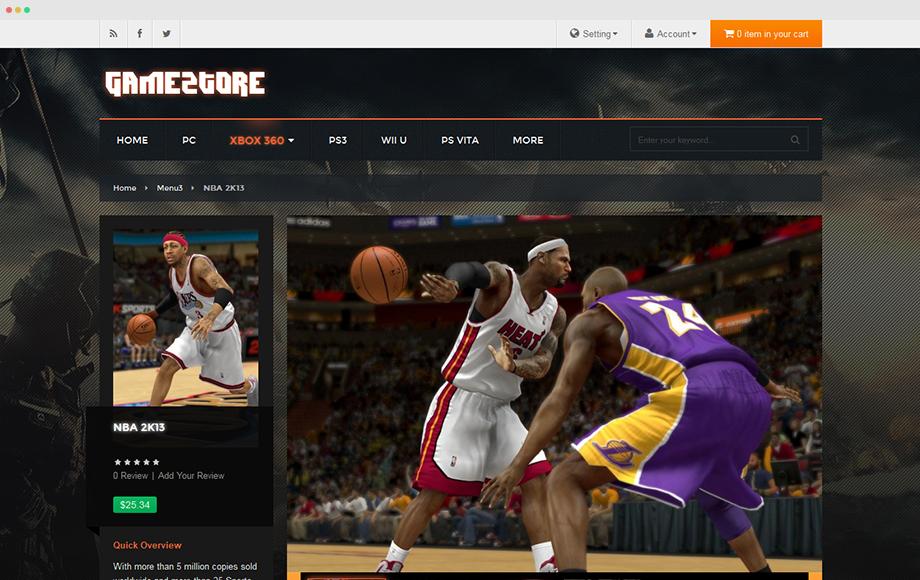View the 0 item in your cart button
This screenshot has width=920, height=580.
[x=766, y=33]
